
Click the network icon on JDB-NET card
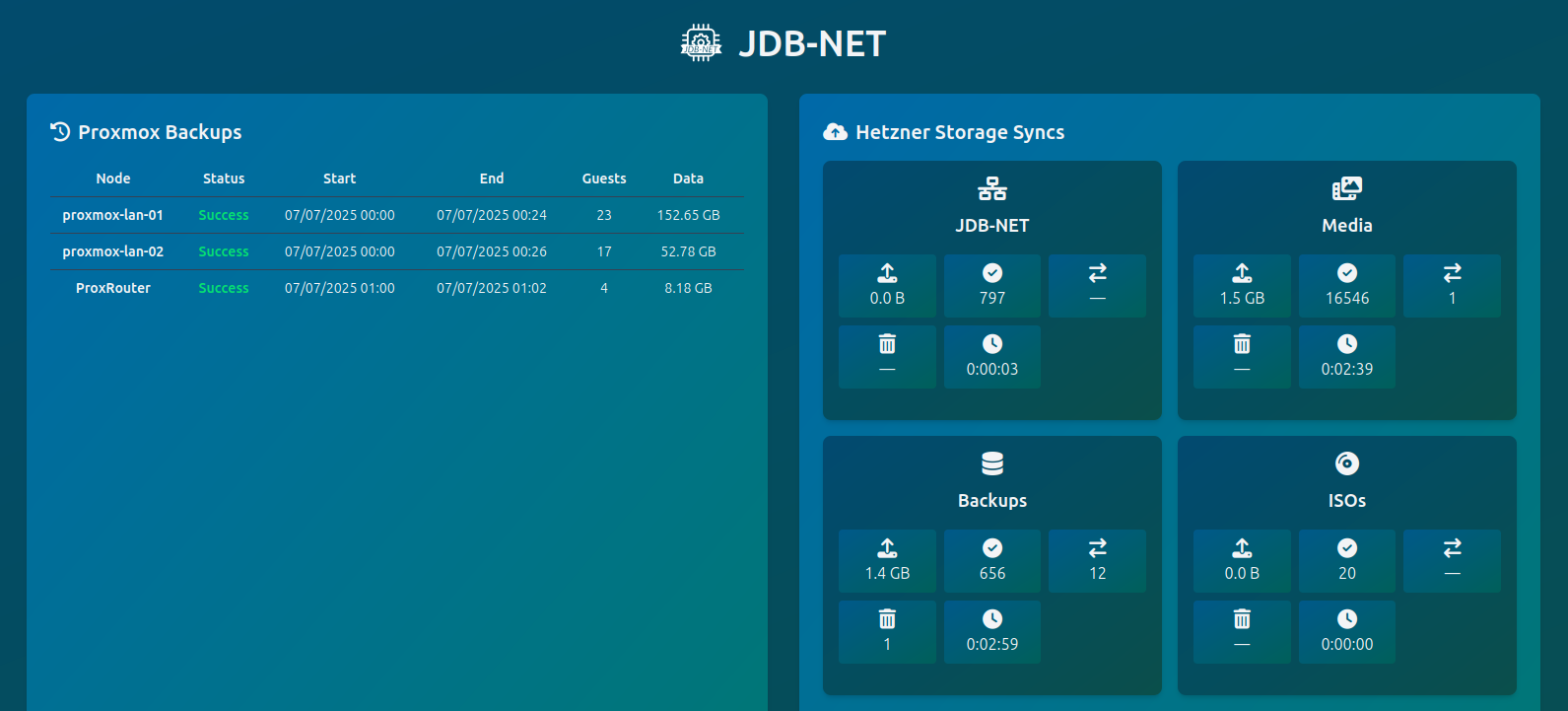pyautogui.click(x=992, y=188)
